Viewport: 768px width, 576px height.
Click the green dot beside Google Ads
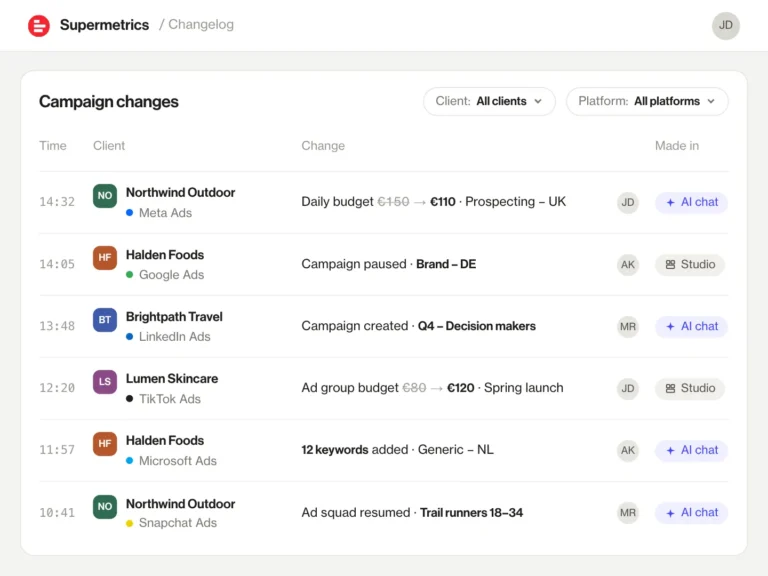click(129, 275)
